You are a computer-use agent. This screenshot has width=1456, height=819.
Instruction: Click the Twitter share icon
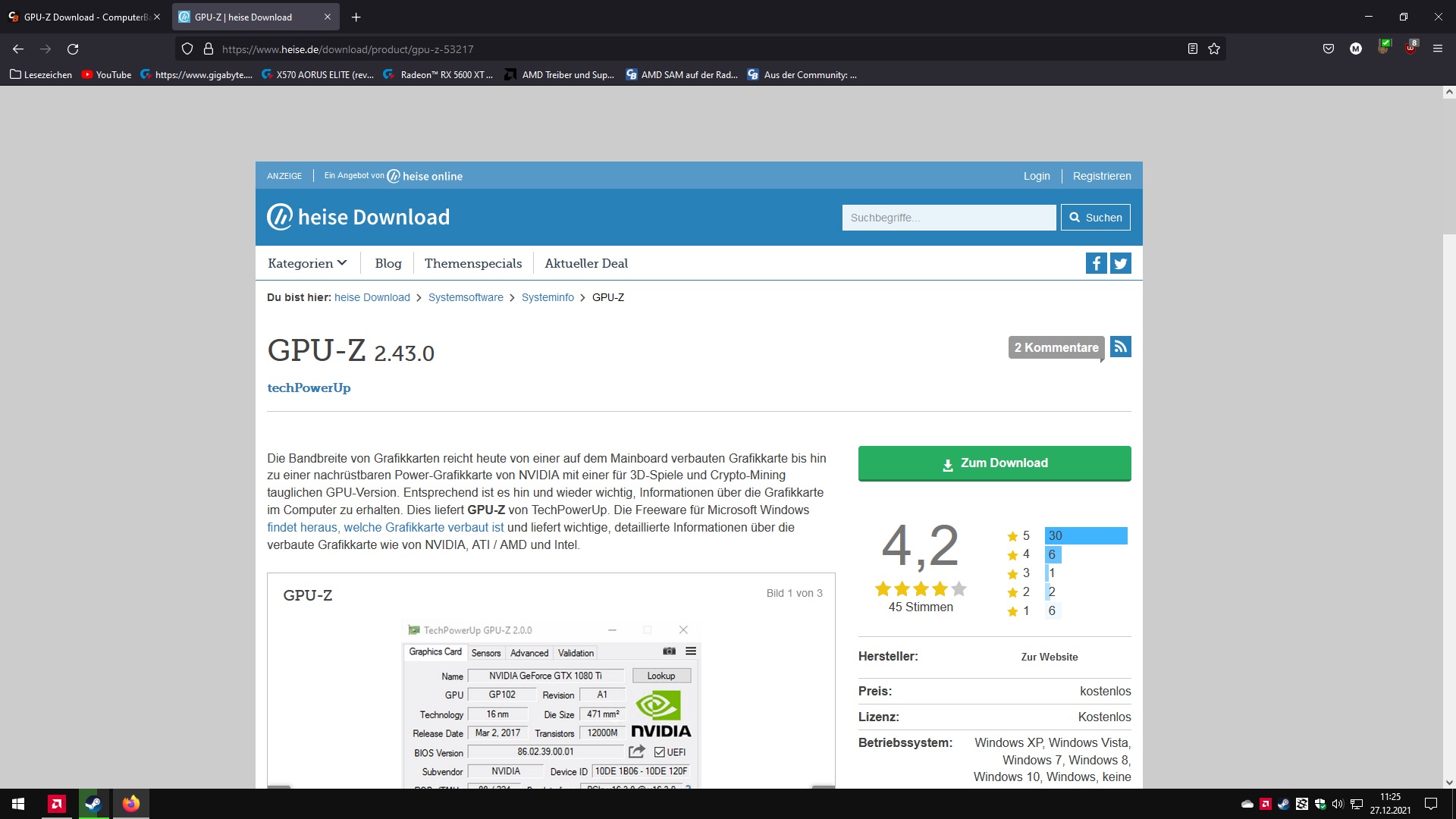(1121, 263)
